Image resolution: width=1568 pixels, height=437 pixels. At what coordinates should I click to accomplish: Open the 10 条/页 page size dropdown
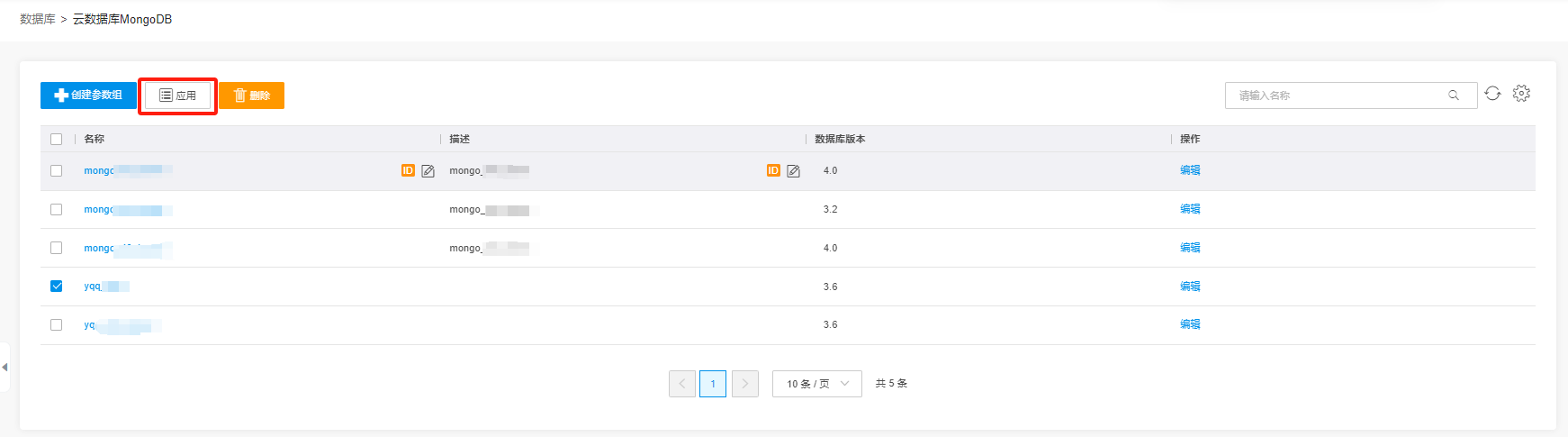tap(816, 384)
